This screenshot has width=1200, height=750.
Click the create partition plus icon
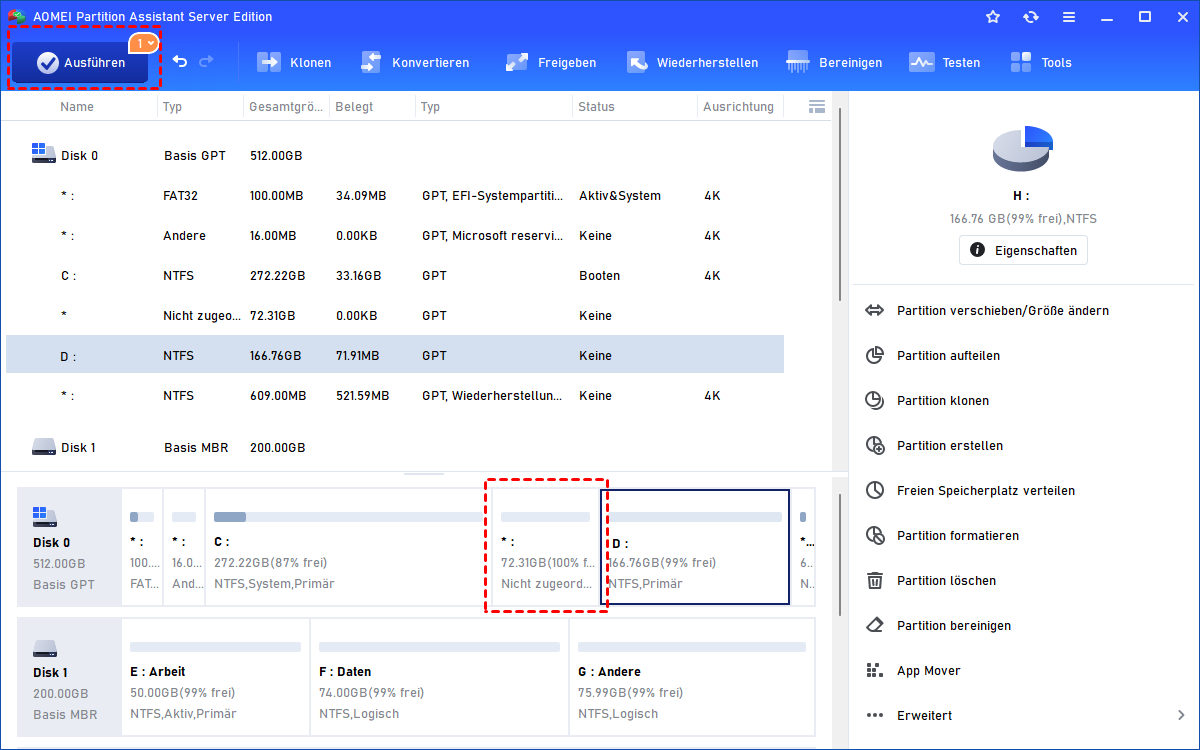coord(875,446)
